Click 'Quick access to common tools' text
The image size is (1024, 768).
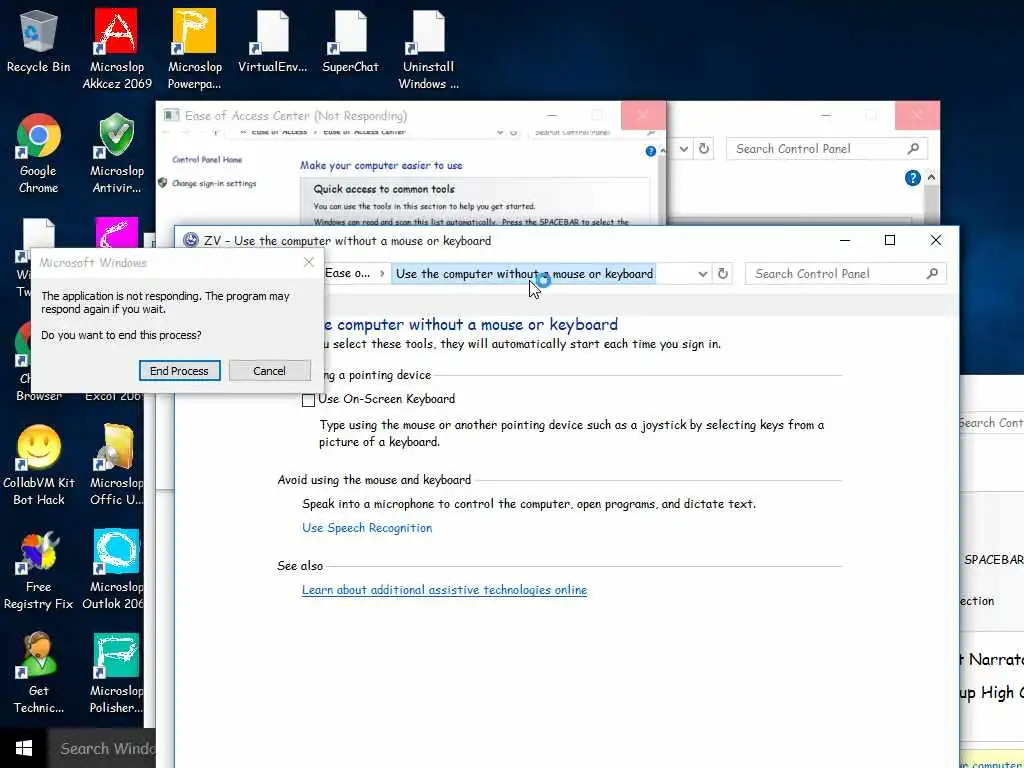pyautogui.click(x=384, y=189)
